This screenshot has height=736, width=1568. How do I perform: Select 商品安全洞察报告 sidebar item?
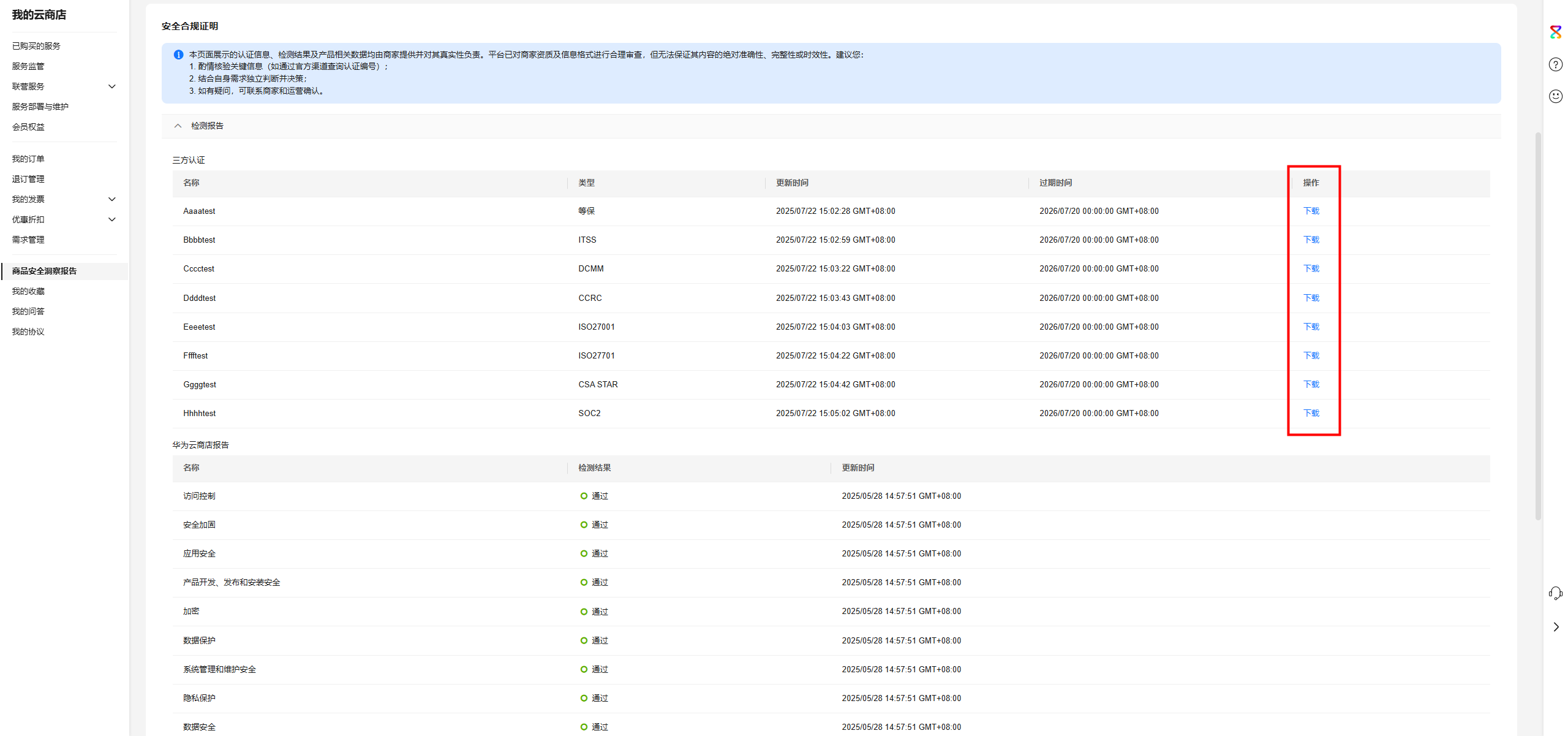[x=44, y=271]
